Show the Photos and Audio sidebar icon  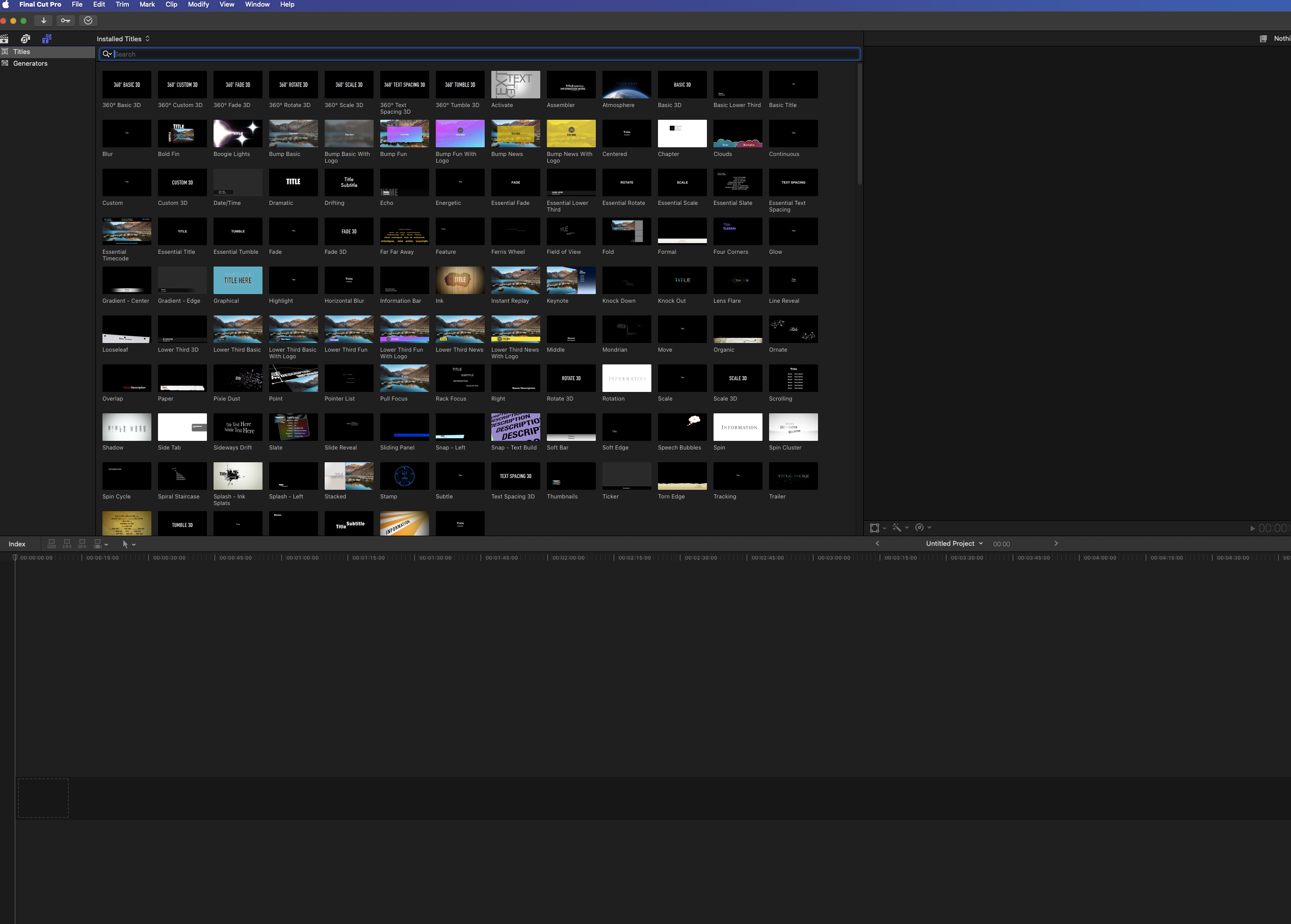pyautogui.click(x=25, y=39)
